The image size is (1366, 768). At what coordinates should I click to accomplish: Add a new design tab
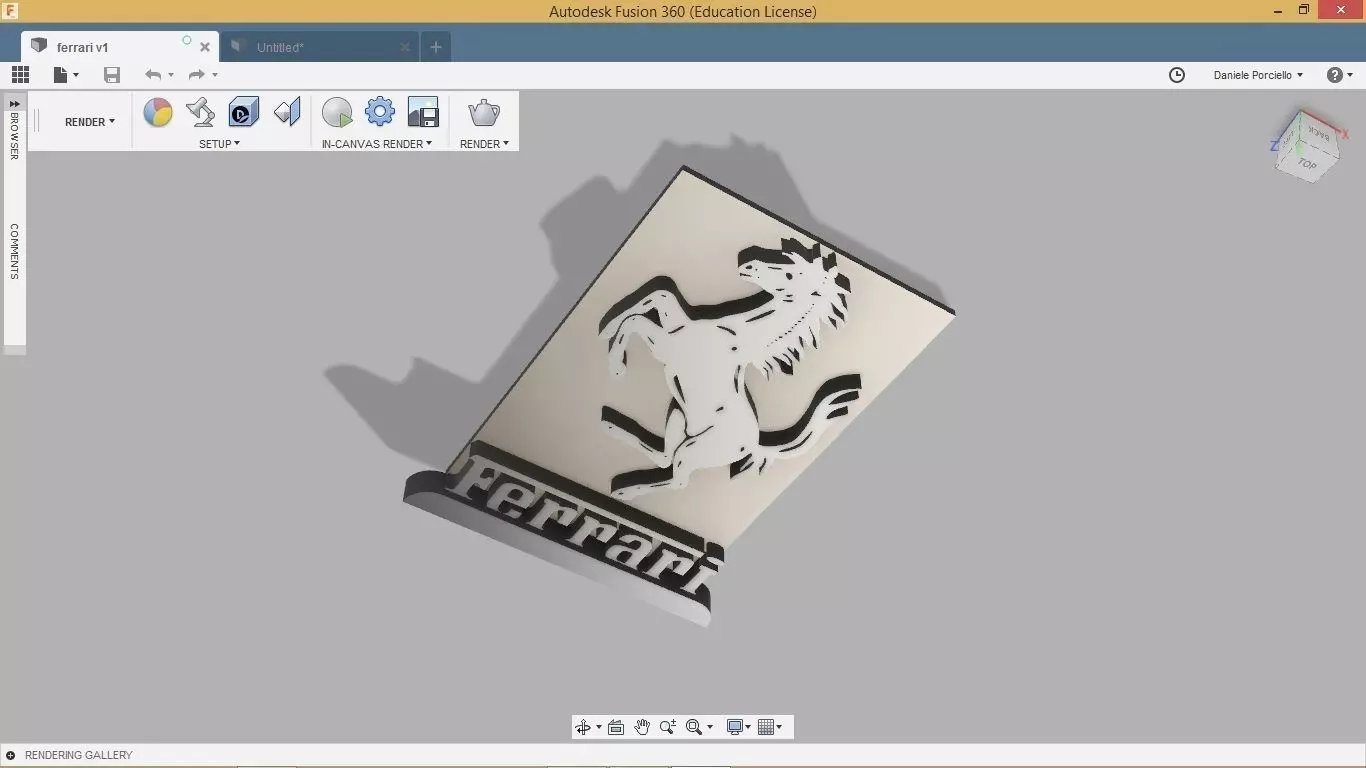coord(435,47)
